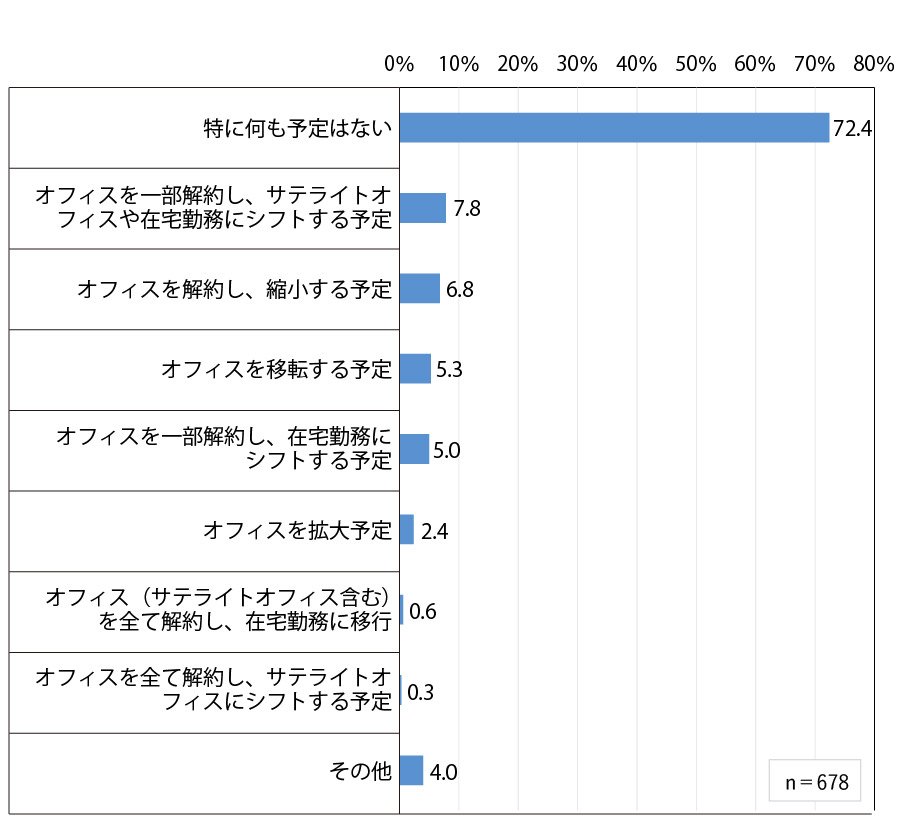Click the 72.4 data value label
Image resolution: width=900 pixels, height=833 pixels.
pos(852,129)
